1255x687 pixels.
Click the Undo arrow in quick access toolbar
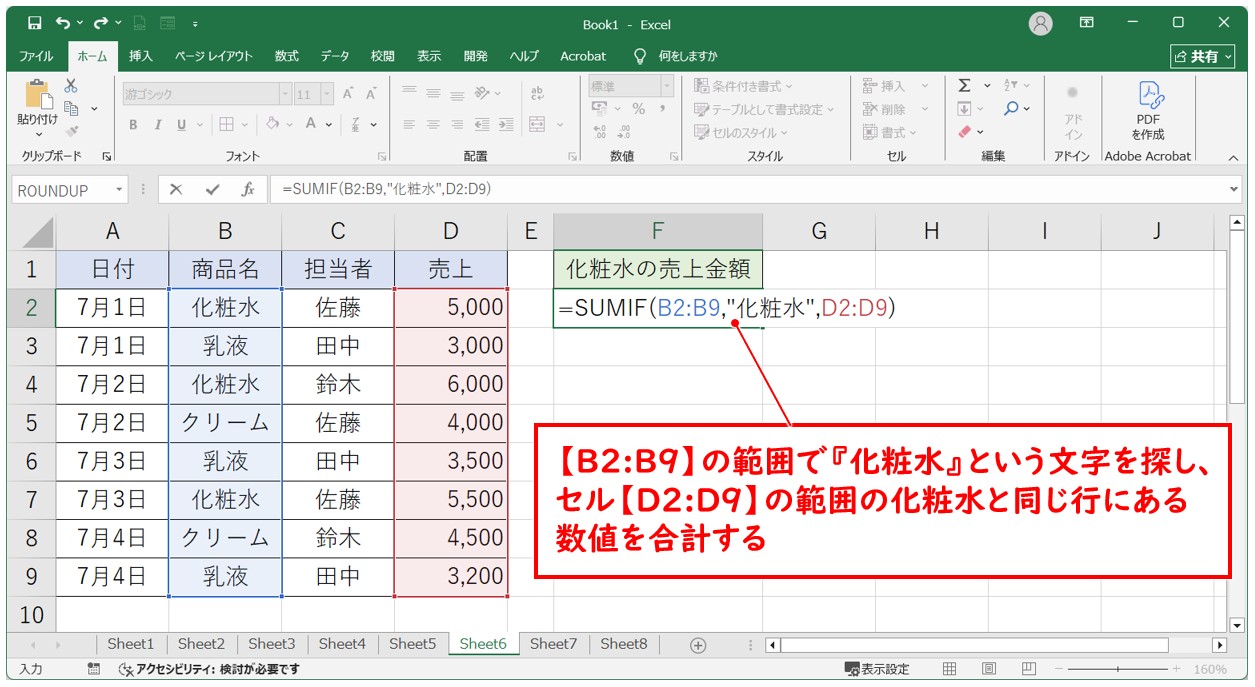pos(64,23)
